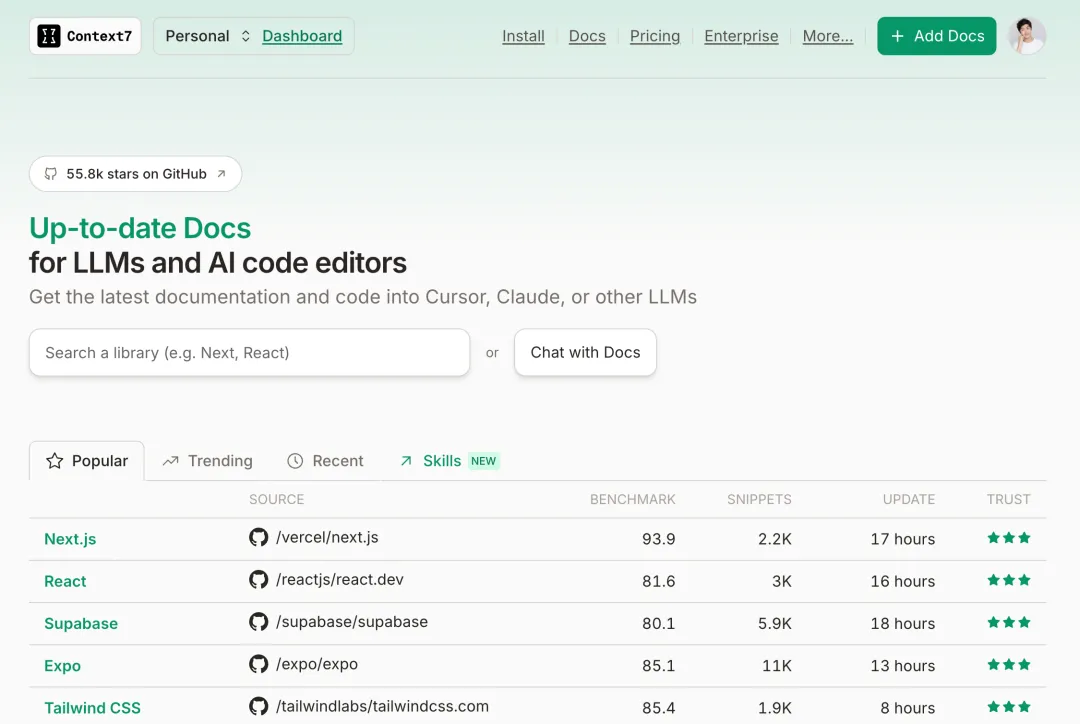The image size is (1080, 724).
Task: Click snippets value 5.9K
Action: coord(775,623)
